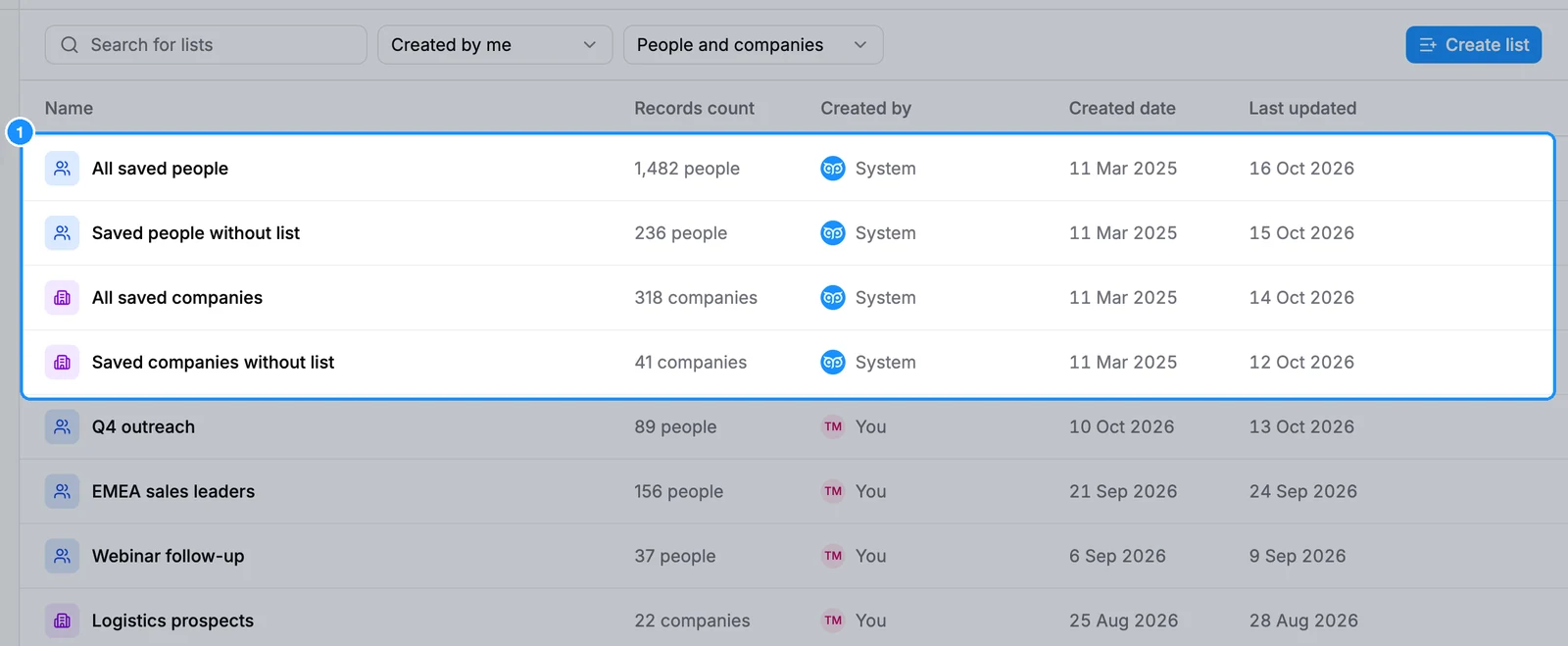This screenshot has height=646, width=1568.
Task: Click the people icon beside EMEA sales leaders
Action: (x=62, y=492)
